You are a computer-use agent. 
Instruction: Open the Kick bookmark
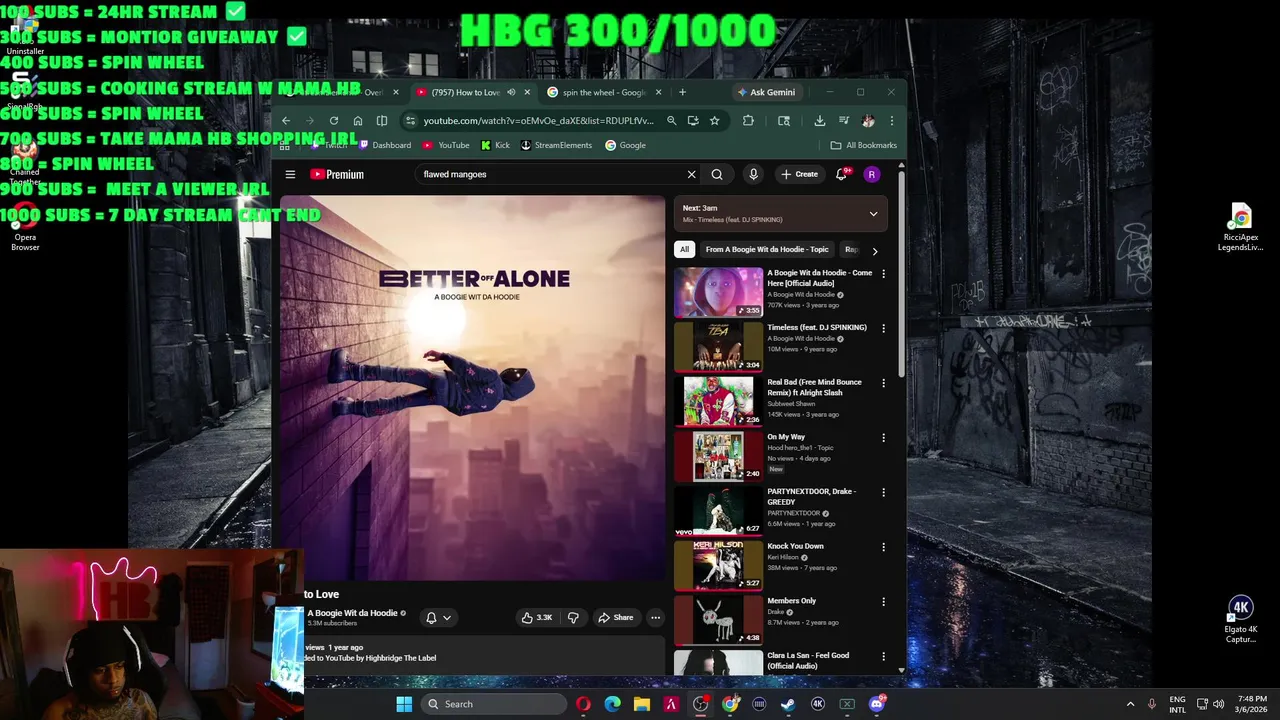(495, 145)
